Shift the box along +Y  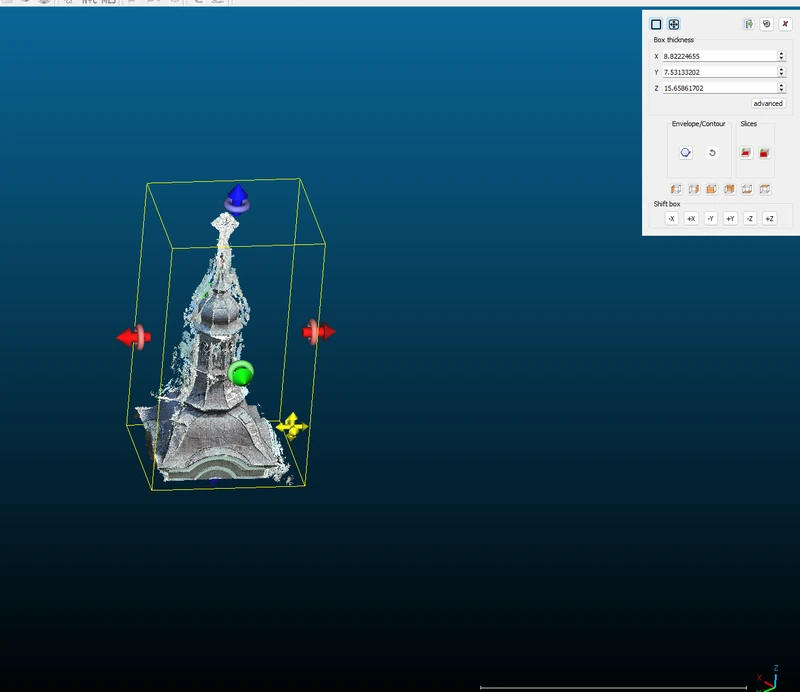[x=730, y=218]
